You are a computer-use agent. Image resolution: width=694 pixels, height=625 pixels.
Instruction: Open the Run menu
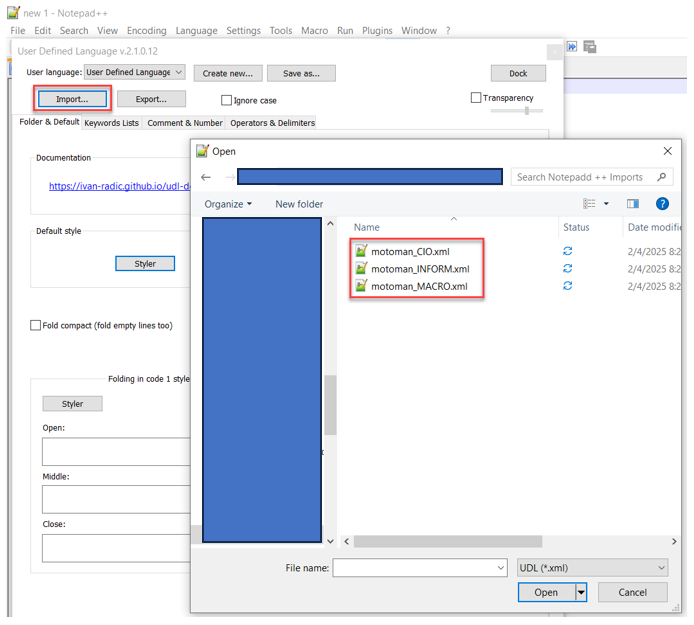click(345, 31)
